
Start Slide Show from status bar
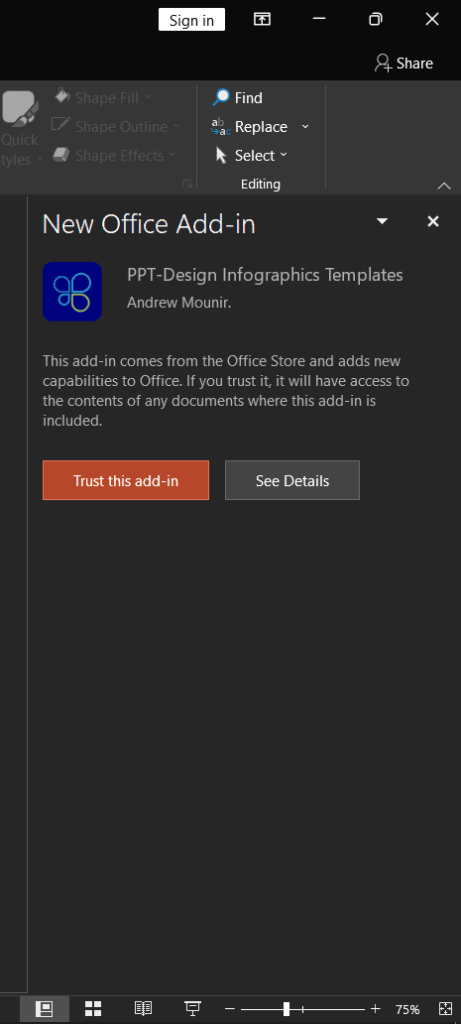193,1009
